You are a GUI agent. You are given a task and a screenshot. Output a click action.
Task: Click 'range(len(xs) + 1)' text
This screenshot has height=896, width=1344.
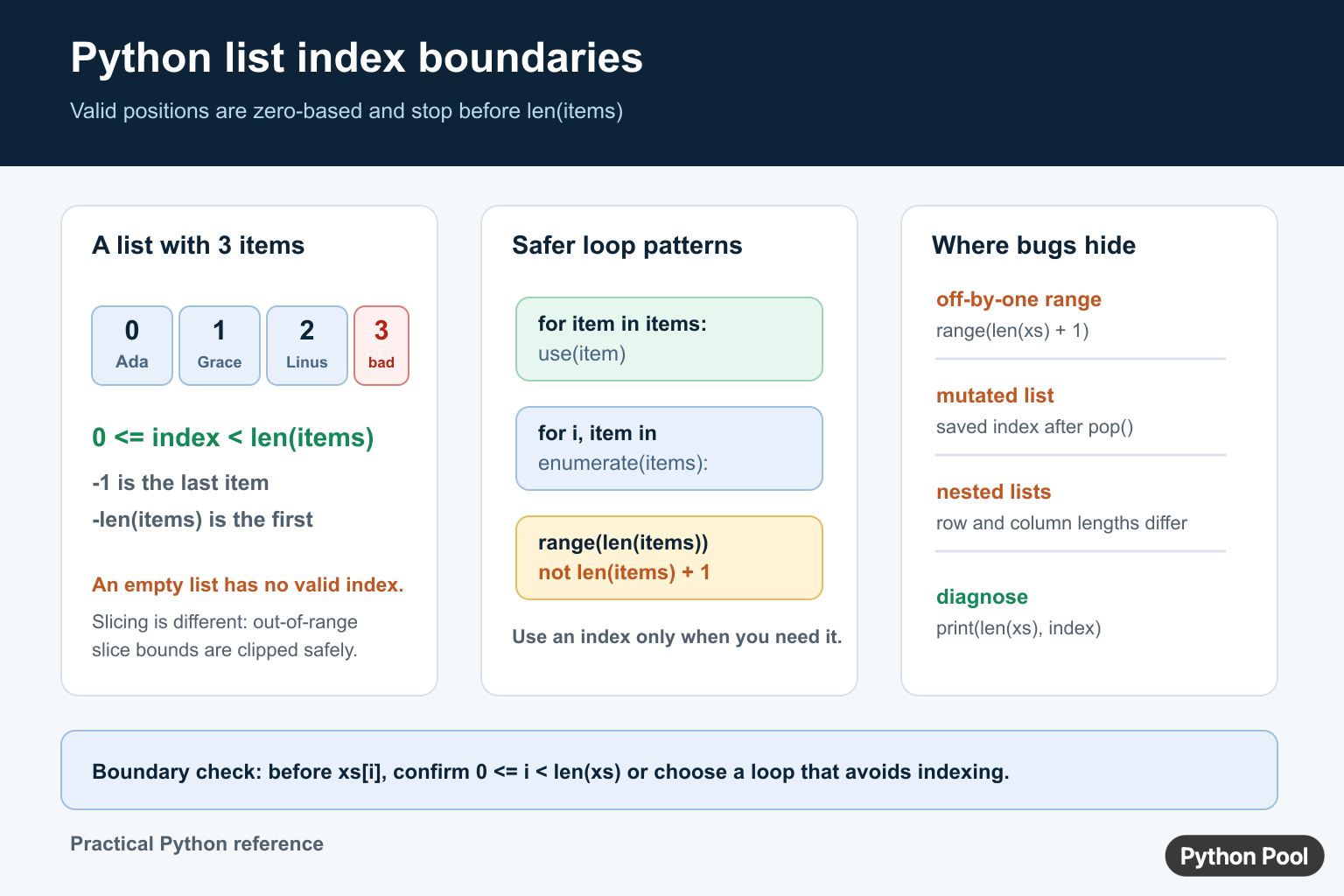tap(1012, 331)
